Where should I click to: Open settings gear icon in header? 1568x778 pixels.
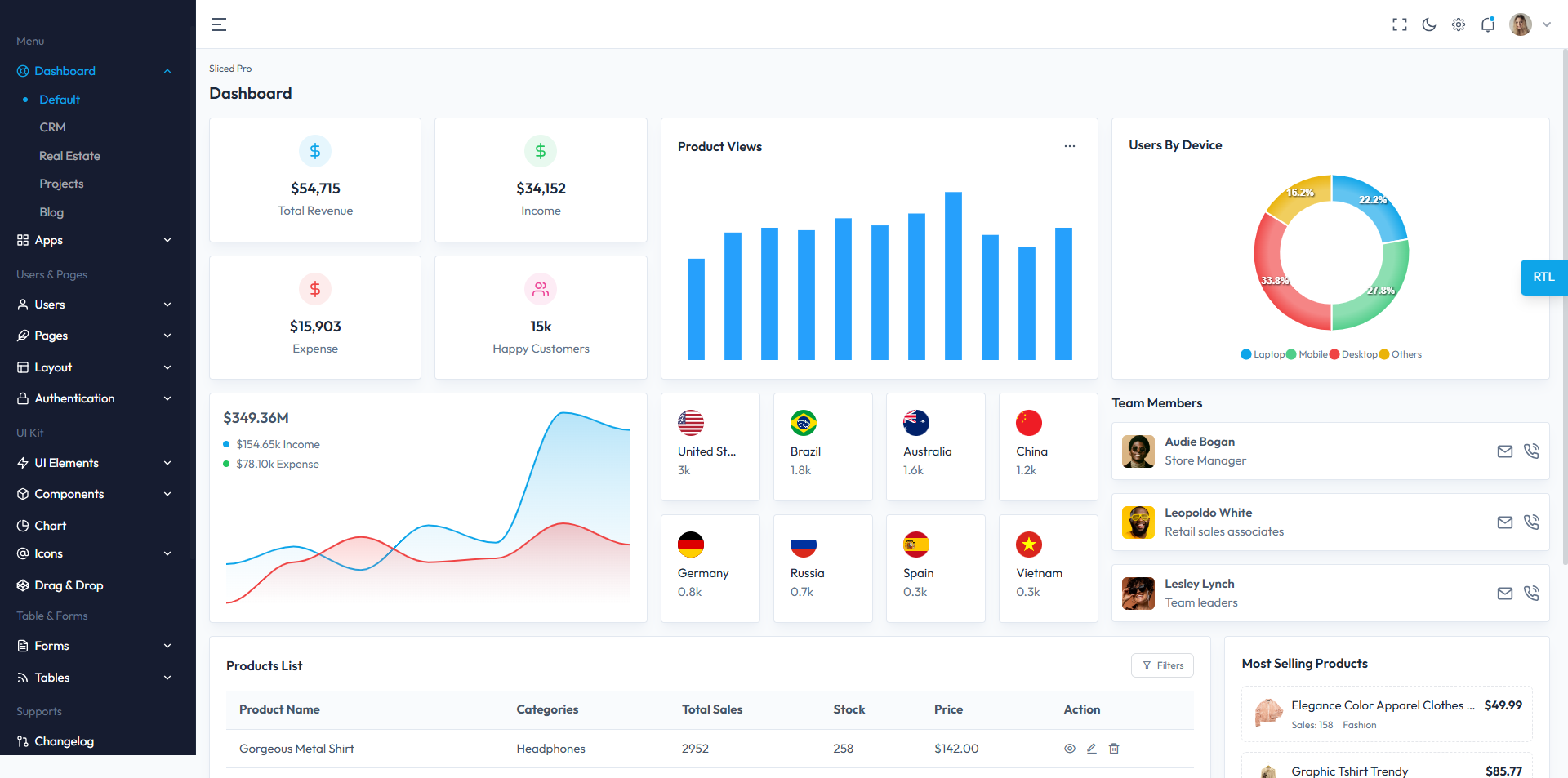(1458, 24)
